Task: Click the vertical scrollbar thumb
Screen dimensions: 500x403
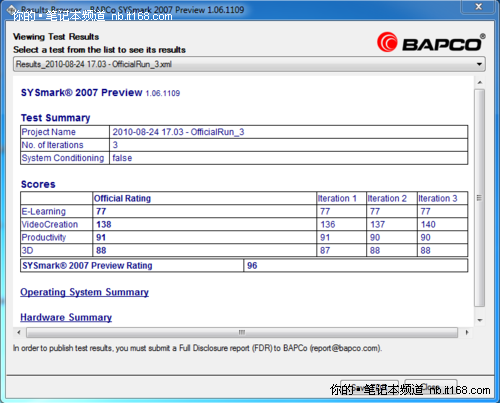Action: point(480,198)
